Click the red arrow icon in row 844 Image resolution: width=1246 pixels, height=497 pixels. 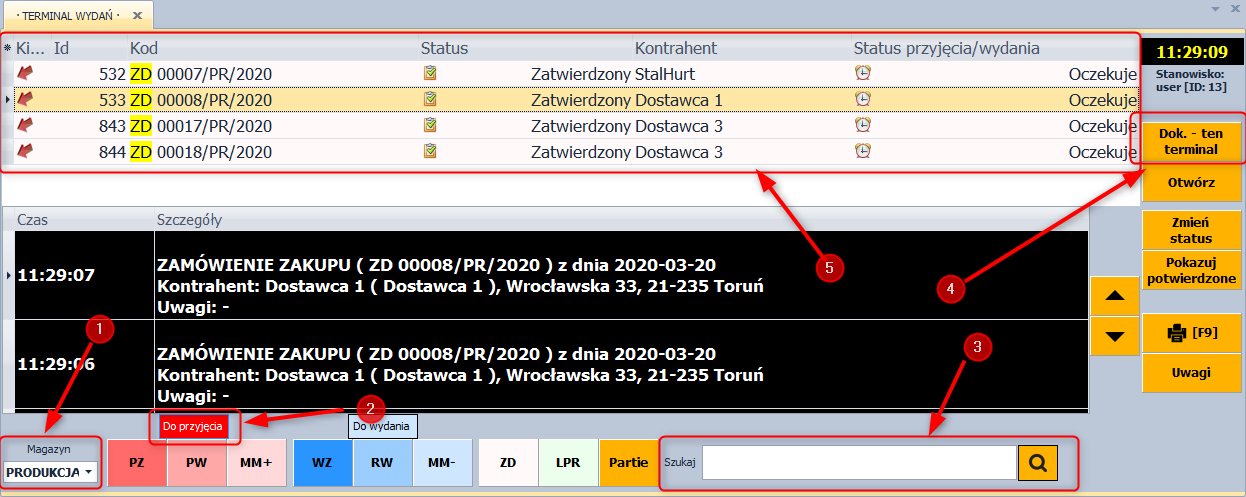tap(25, 150)
